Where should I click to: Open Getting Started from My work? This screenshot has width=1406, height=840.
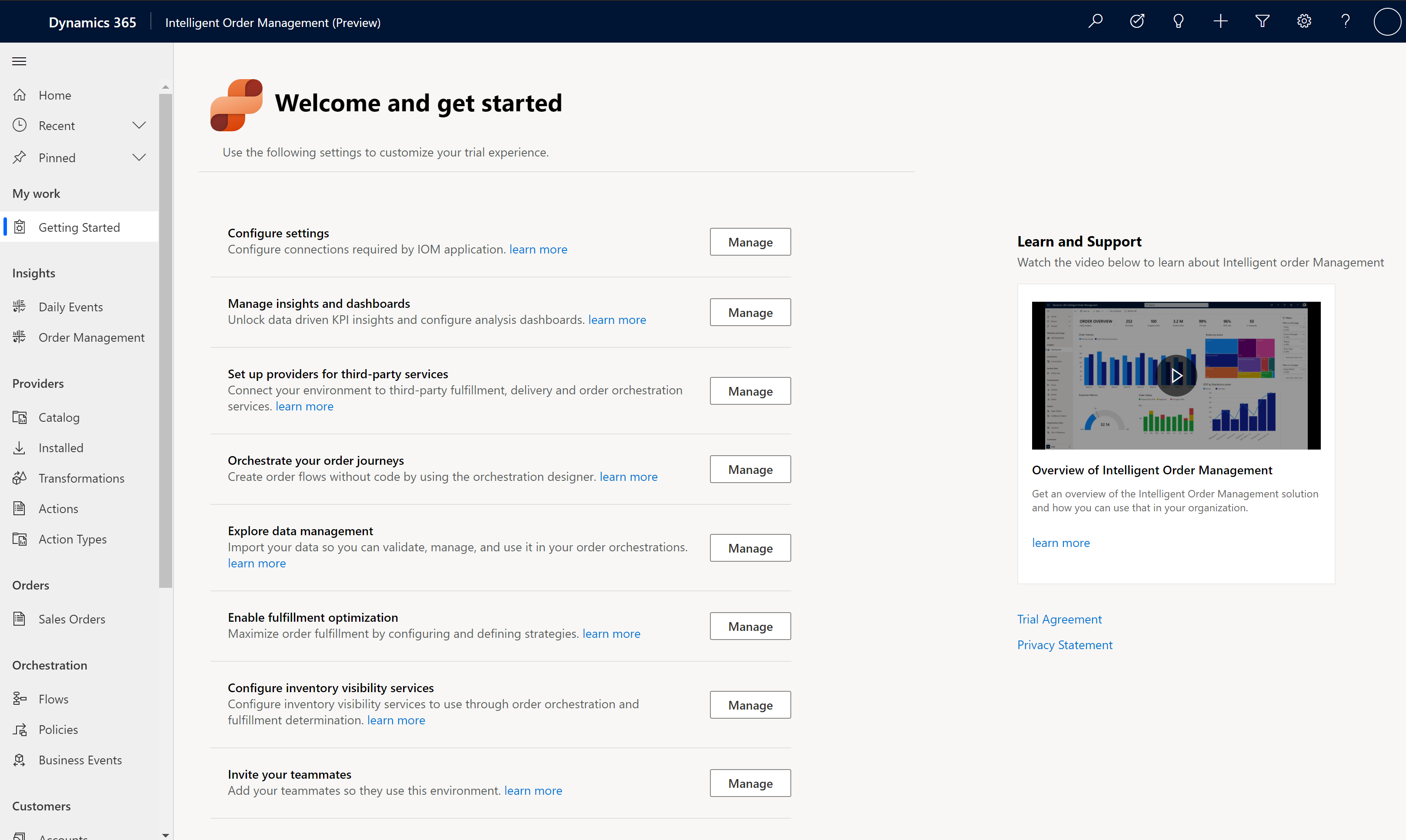coord(79,227)
